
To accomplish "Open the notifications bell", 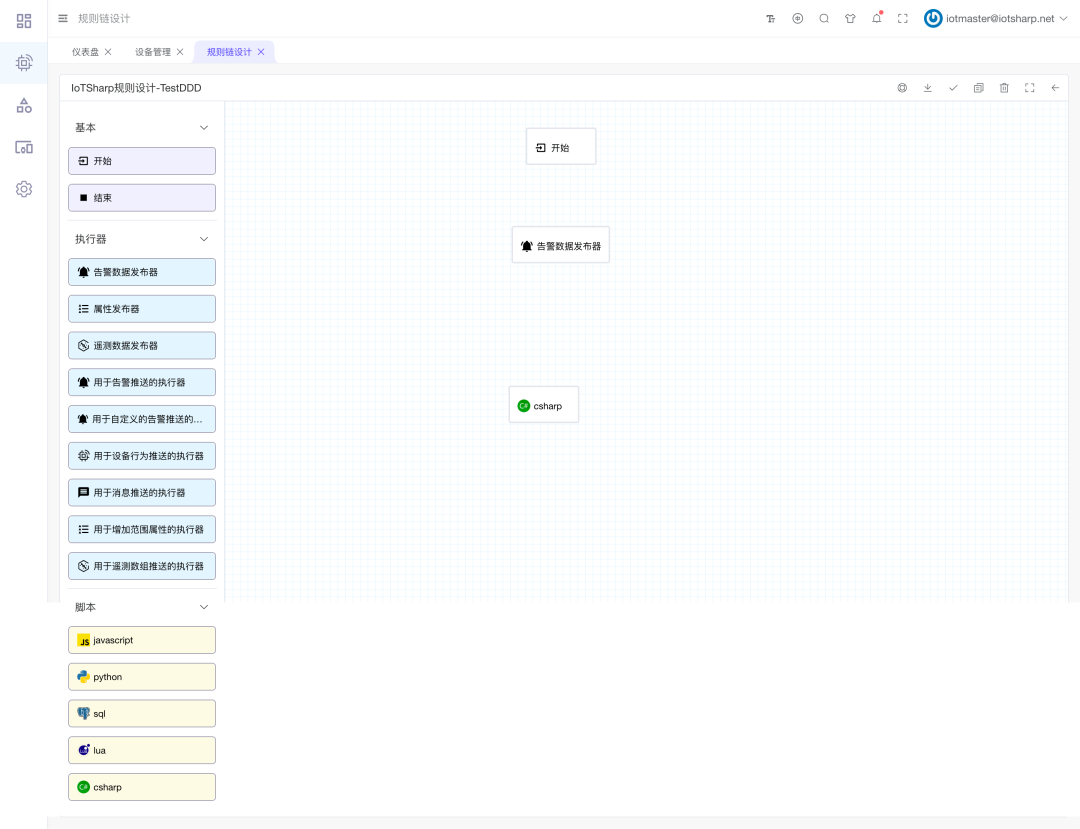I will click(877, 19).
